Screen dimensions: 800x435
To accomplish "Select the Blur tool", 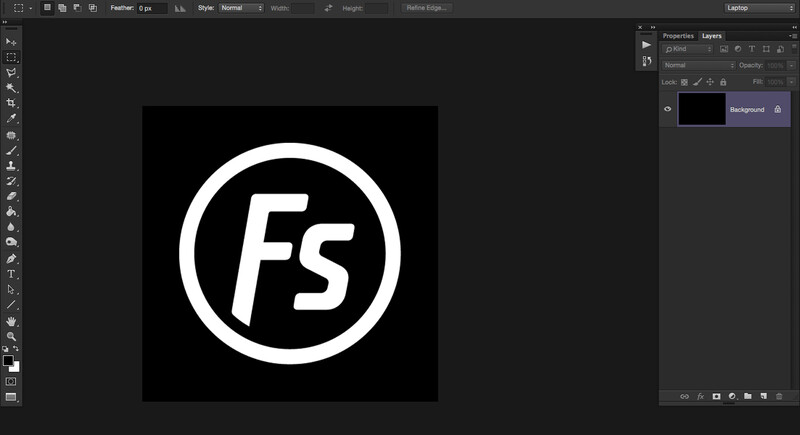I will click(11, 227).
